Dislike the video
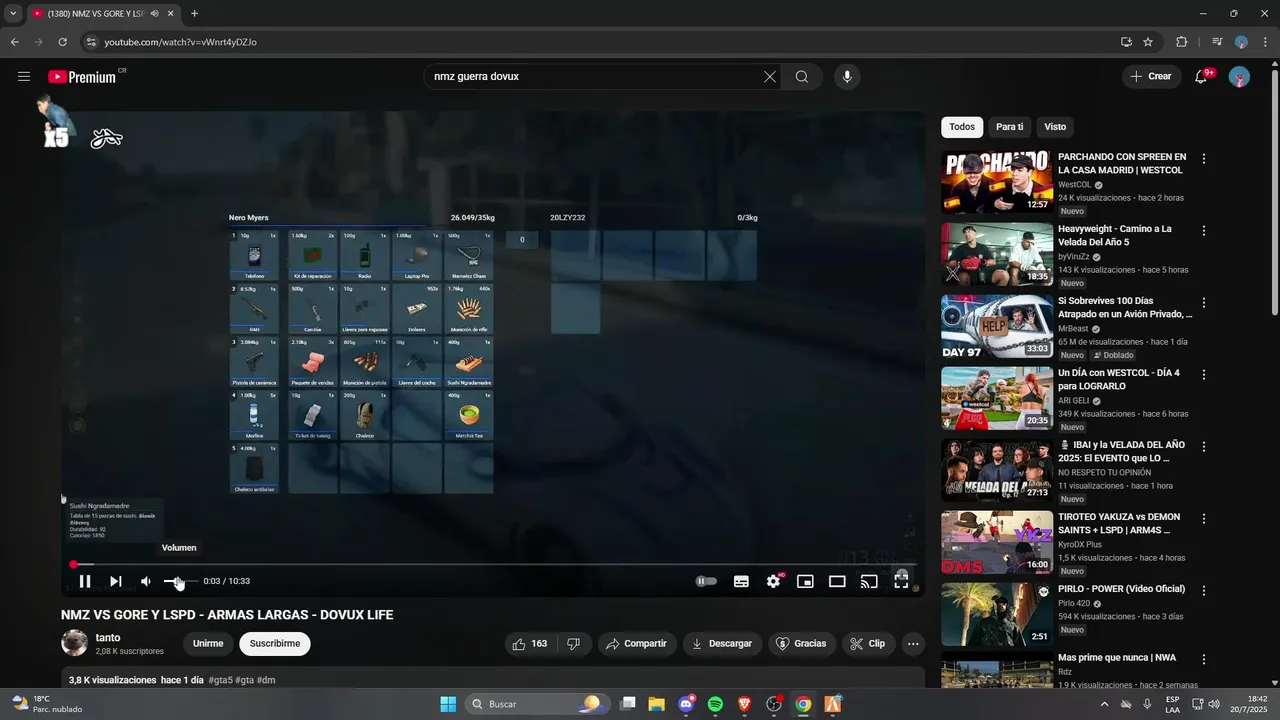Image resolution: width=1280 pixels, height=720 pixels. coord(574,644)
